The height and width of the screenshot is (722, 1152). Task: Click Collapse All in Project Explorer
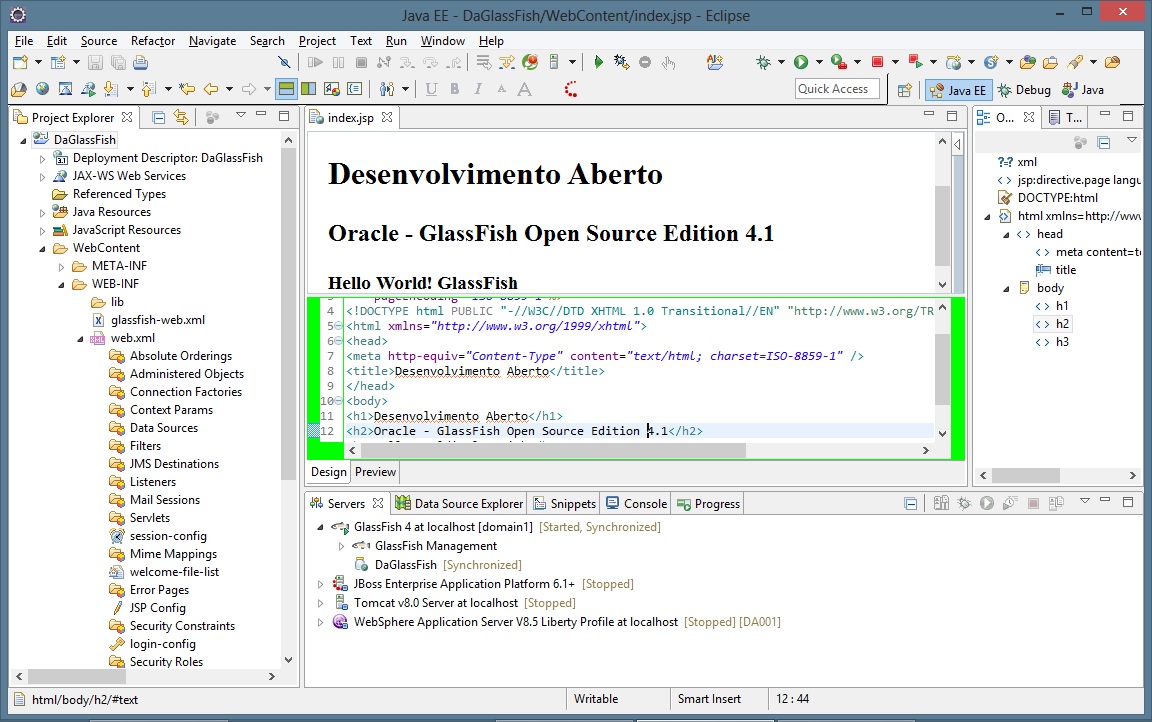pos(158,117)
